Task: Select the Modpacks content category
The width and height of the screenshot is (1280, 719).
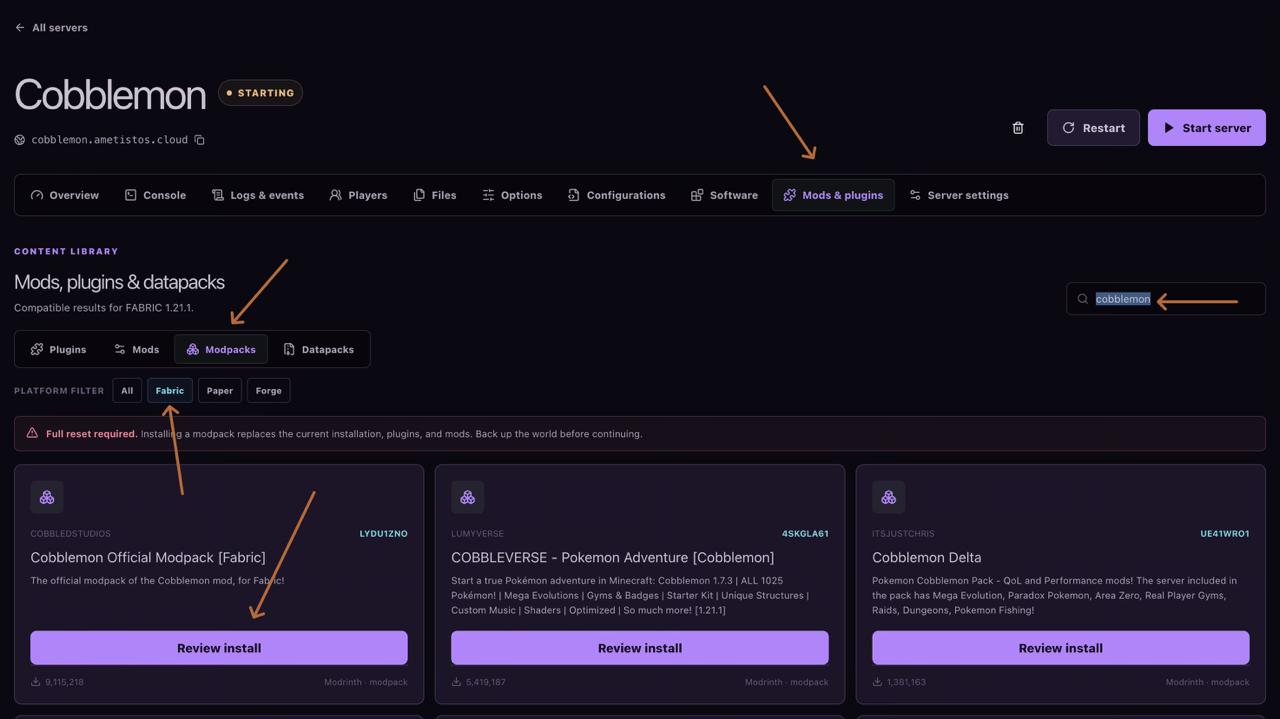Action: click(x=221, y=350)
